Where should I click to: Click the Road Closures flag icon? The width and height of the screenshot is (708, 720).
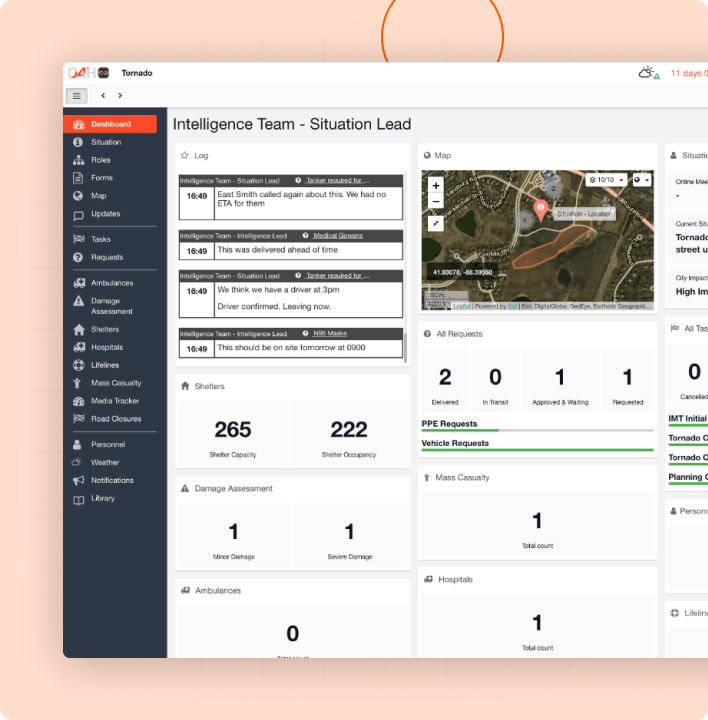[79, 418]
